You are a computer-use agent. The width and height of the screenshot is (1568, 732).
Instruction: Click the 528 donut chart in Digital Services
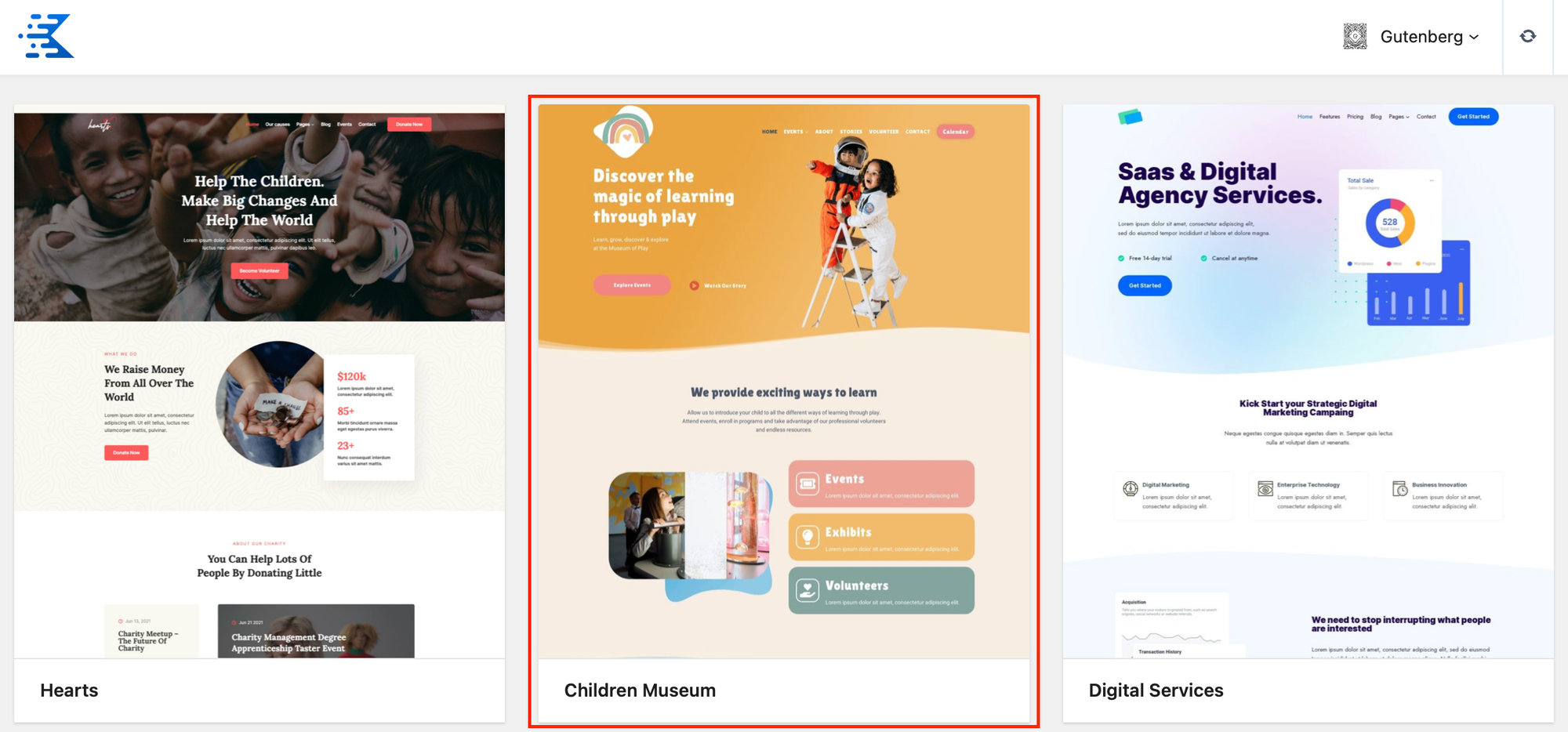click(x=1390, y=223)
